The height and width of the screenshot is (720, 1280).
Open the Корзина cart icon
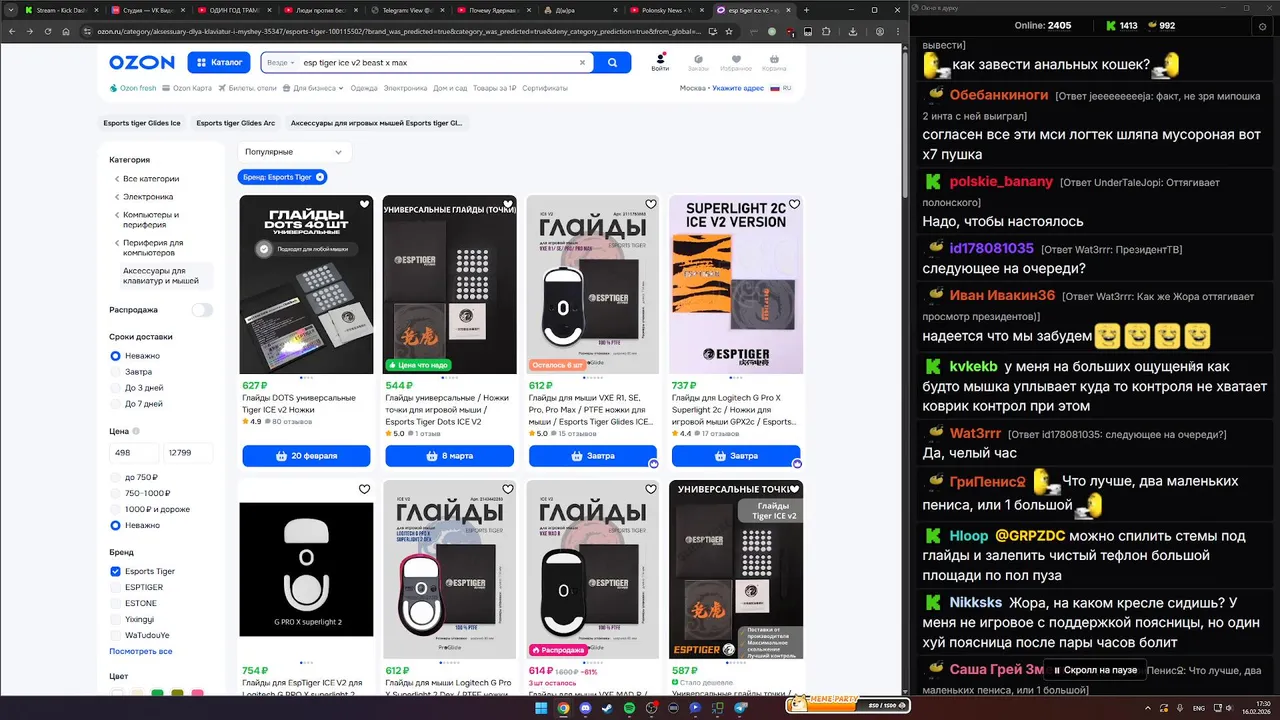click(x=774, y=62)
